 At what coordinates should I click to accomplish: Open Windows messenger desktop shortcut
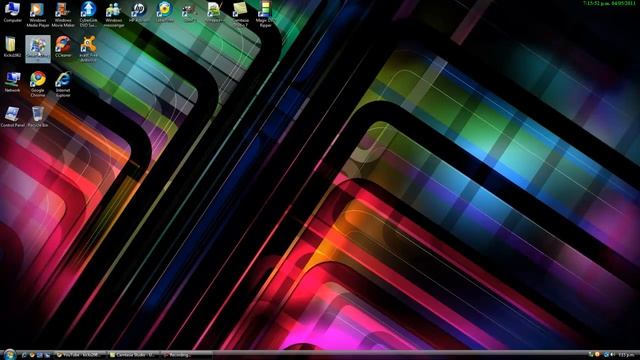click(113, 15)
